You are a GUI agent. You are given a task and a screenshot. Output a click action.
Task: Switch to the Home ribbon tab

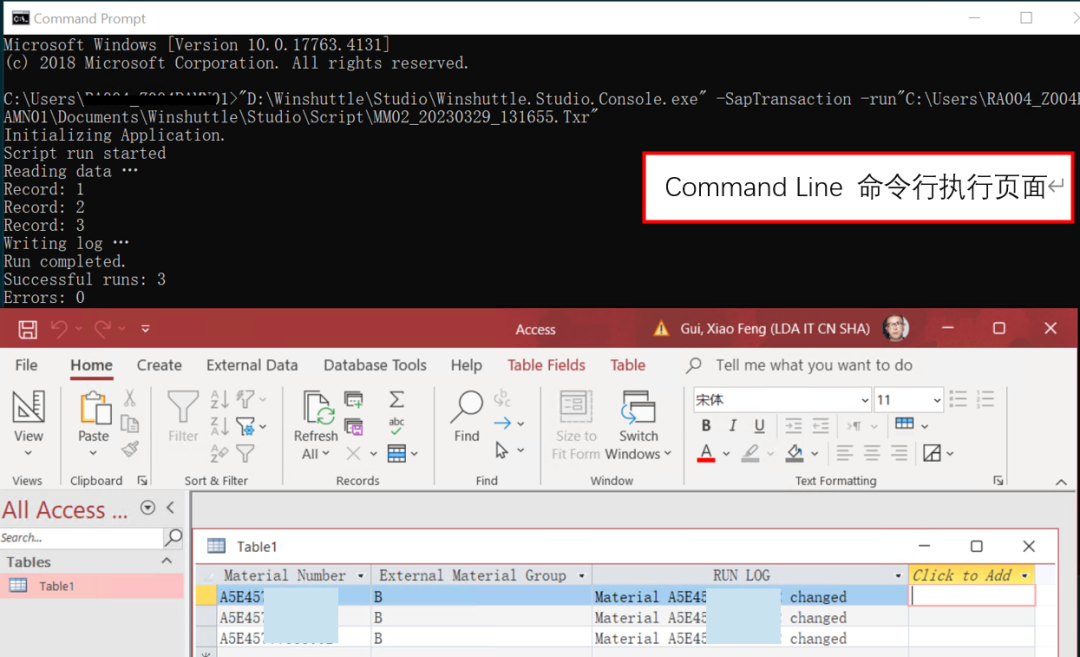point(91,365)
